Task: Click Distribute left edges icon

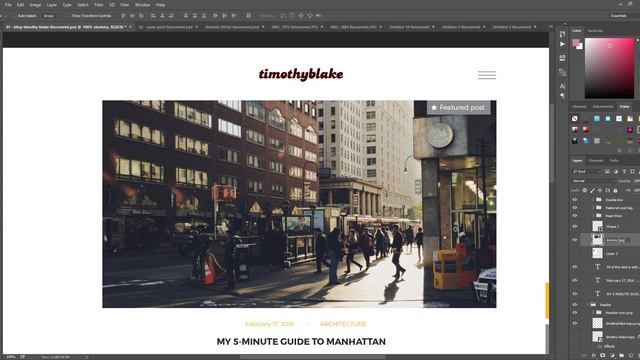Action: [x=216, y=16]
